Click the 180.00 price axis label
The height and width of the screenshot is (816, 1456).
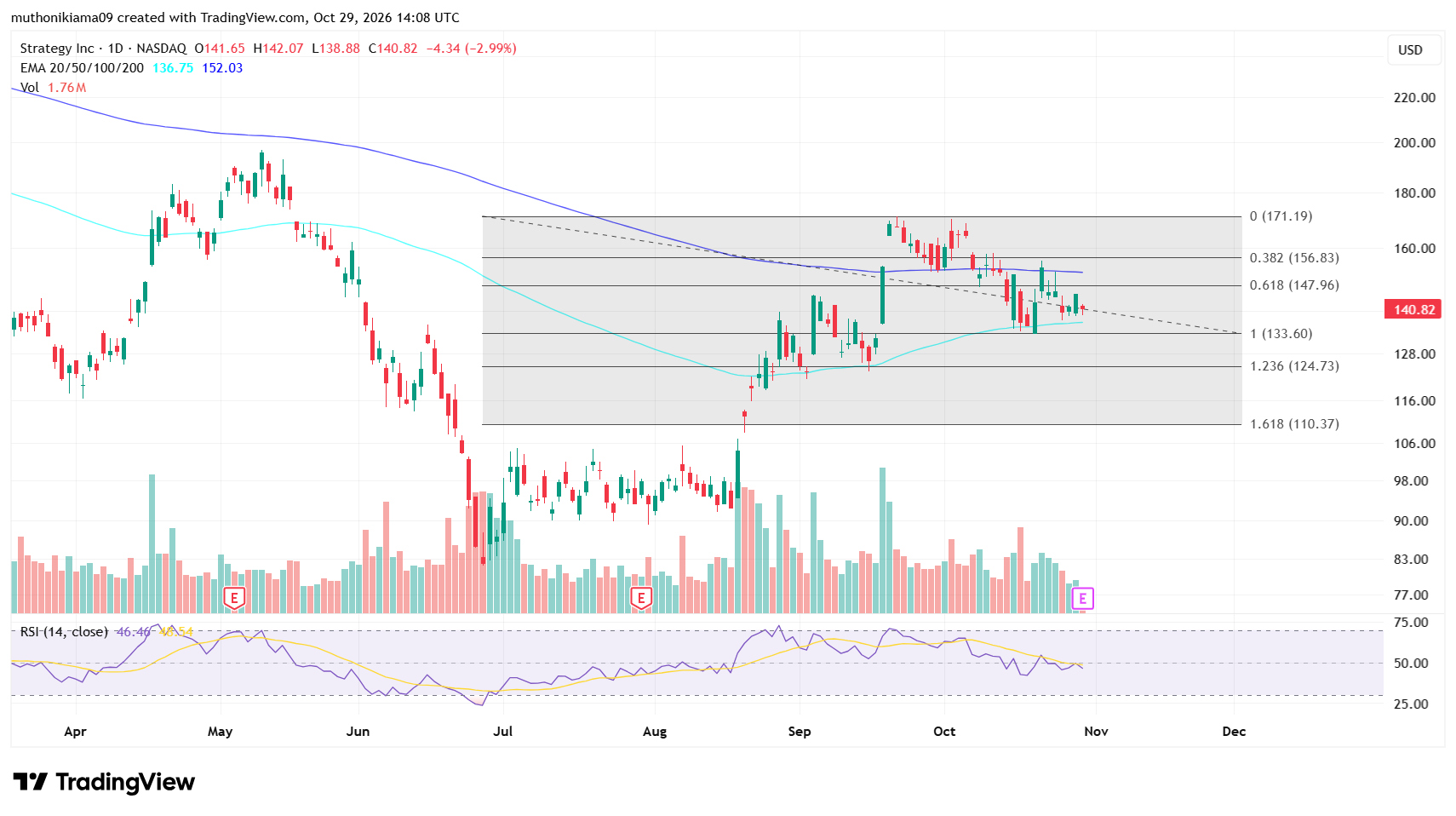(x=1414, y=193)
